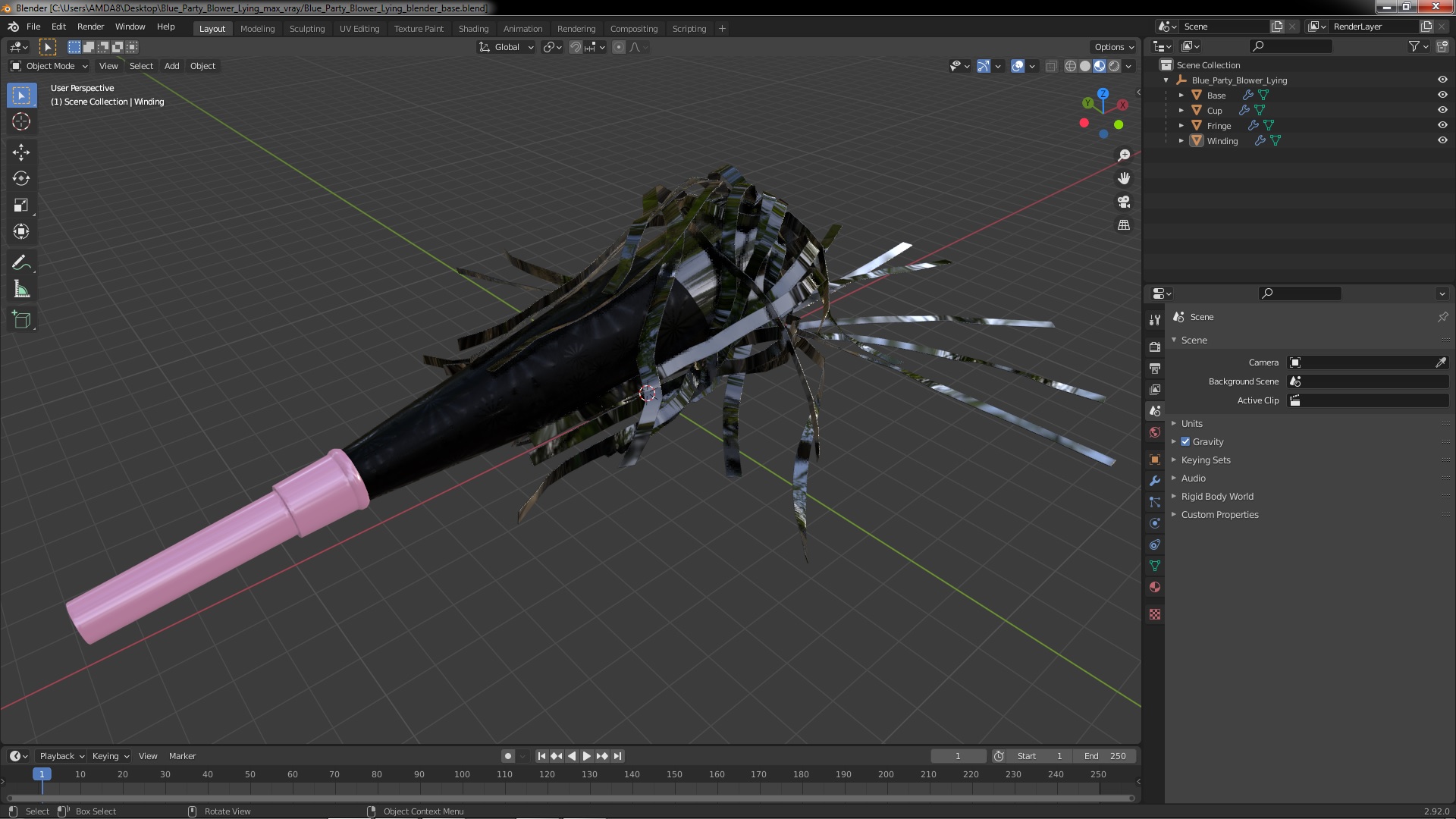Click the zoom magnifier in the viewport
Image resolution: width=1456 pixels, height=819 pixels.
tap(1124, 155)
